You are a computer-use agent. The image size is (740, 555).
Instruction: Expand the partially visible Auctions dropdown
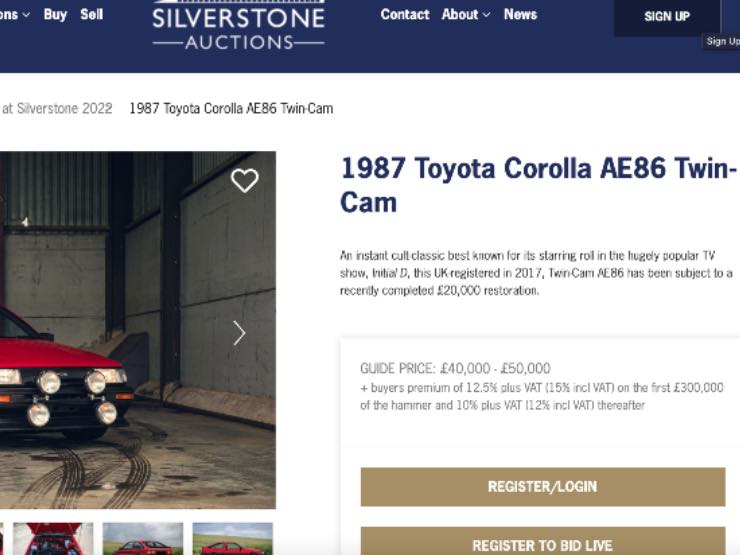14,15
